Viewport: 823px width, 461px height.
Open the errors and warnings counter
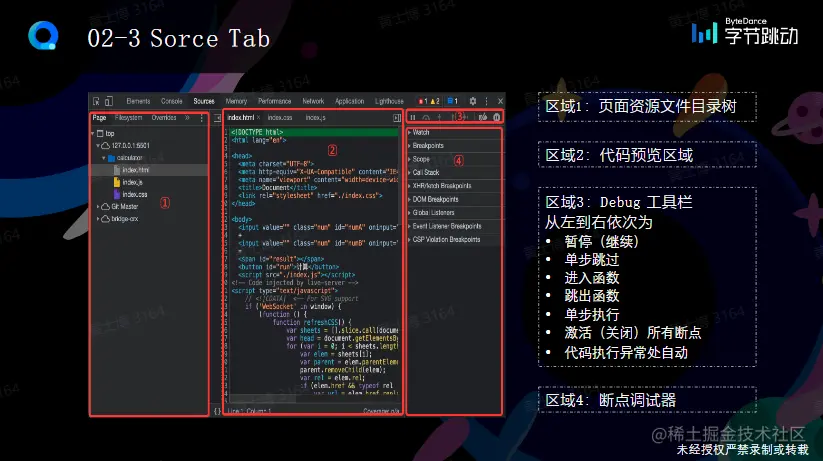pos(429,101)
